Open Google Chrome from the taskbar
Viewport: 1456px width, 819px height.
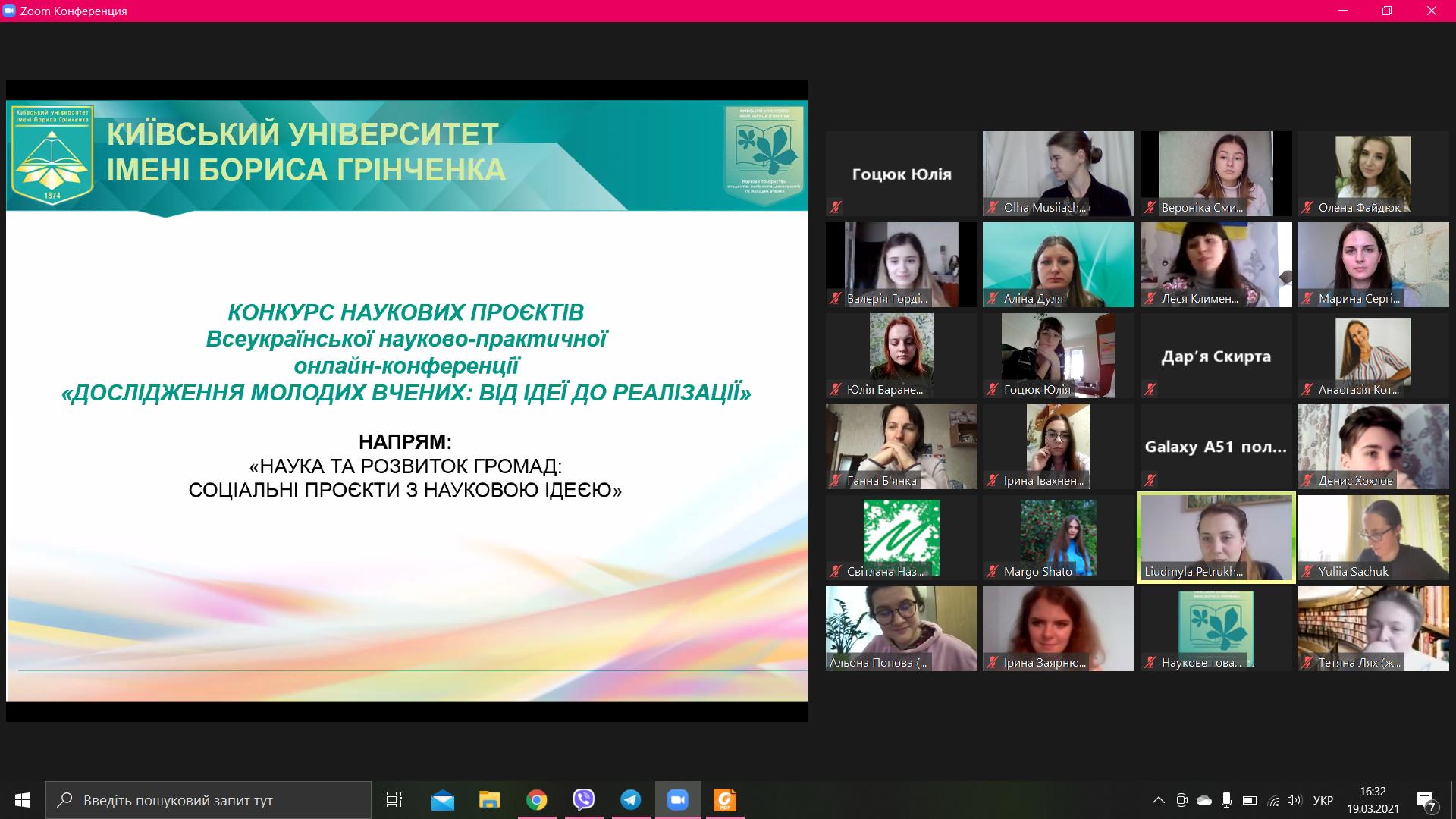[536, 800]
